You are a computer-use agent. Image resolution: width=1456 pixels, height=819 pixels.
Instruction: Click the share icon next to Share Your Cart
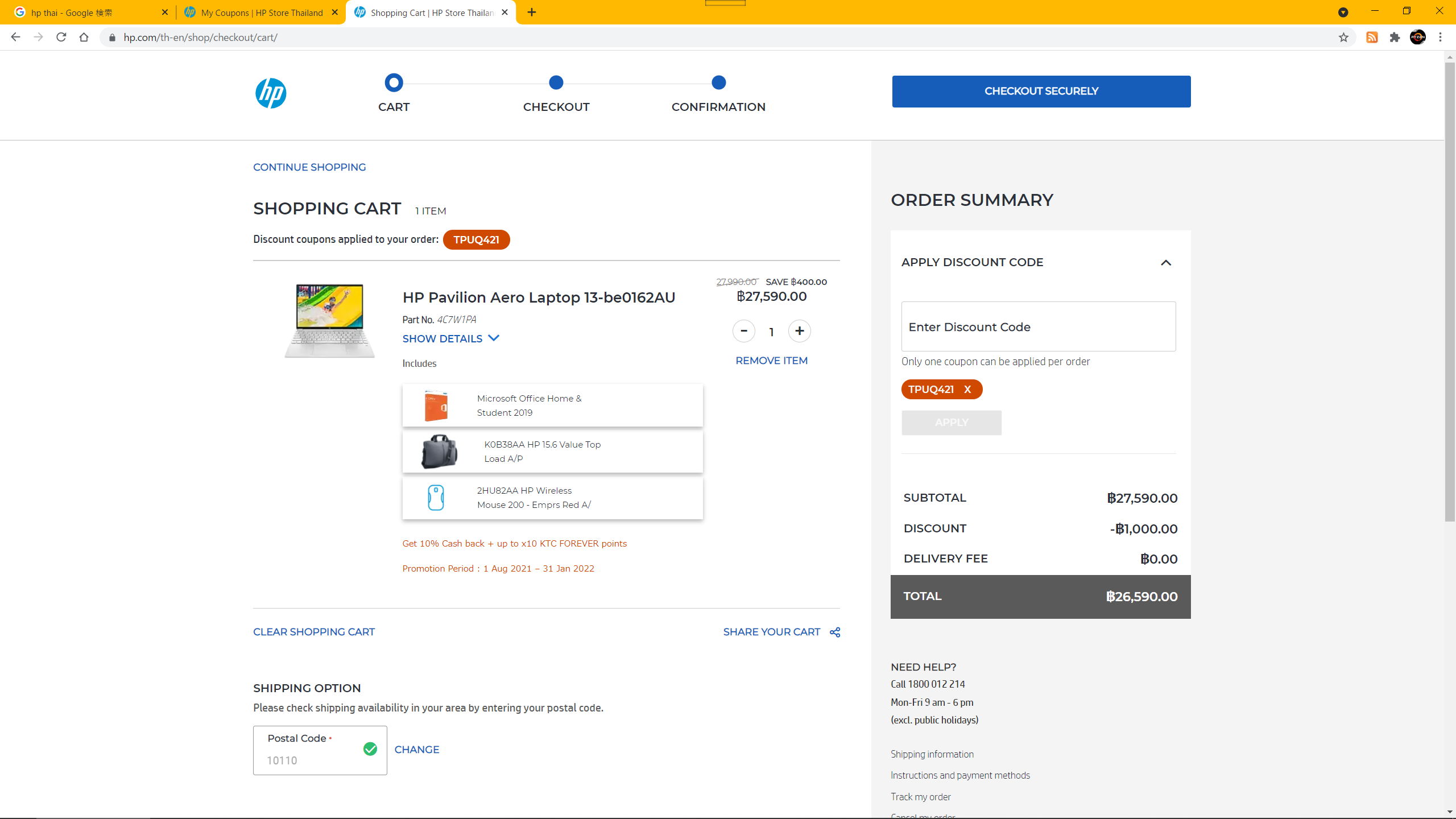pos(834,632)
